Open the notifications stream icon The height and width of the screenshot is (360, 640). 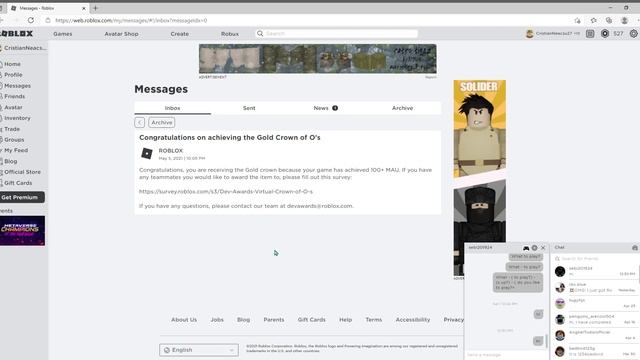click(x=590, y=34)
